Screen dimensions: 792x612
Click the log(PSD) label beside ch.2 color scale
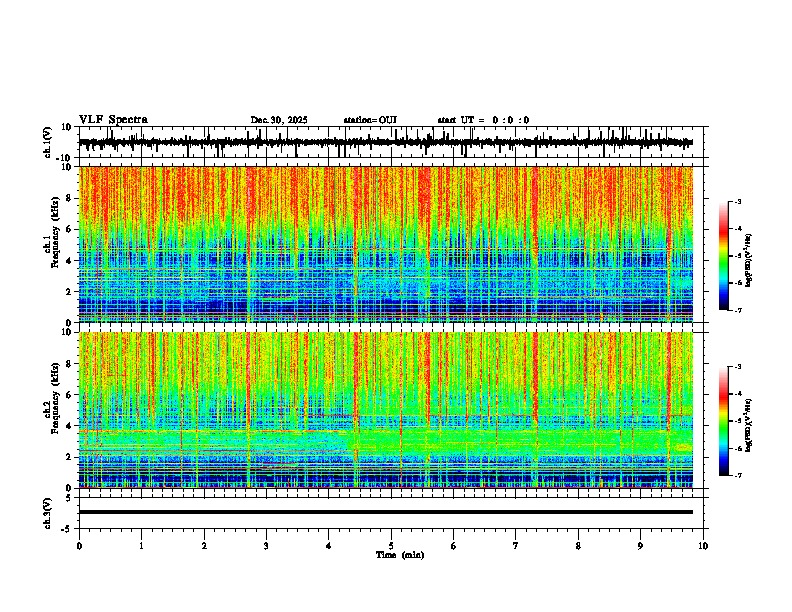[x=749, y=425]
